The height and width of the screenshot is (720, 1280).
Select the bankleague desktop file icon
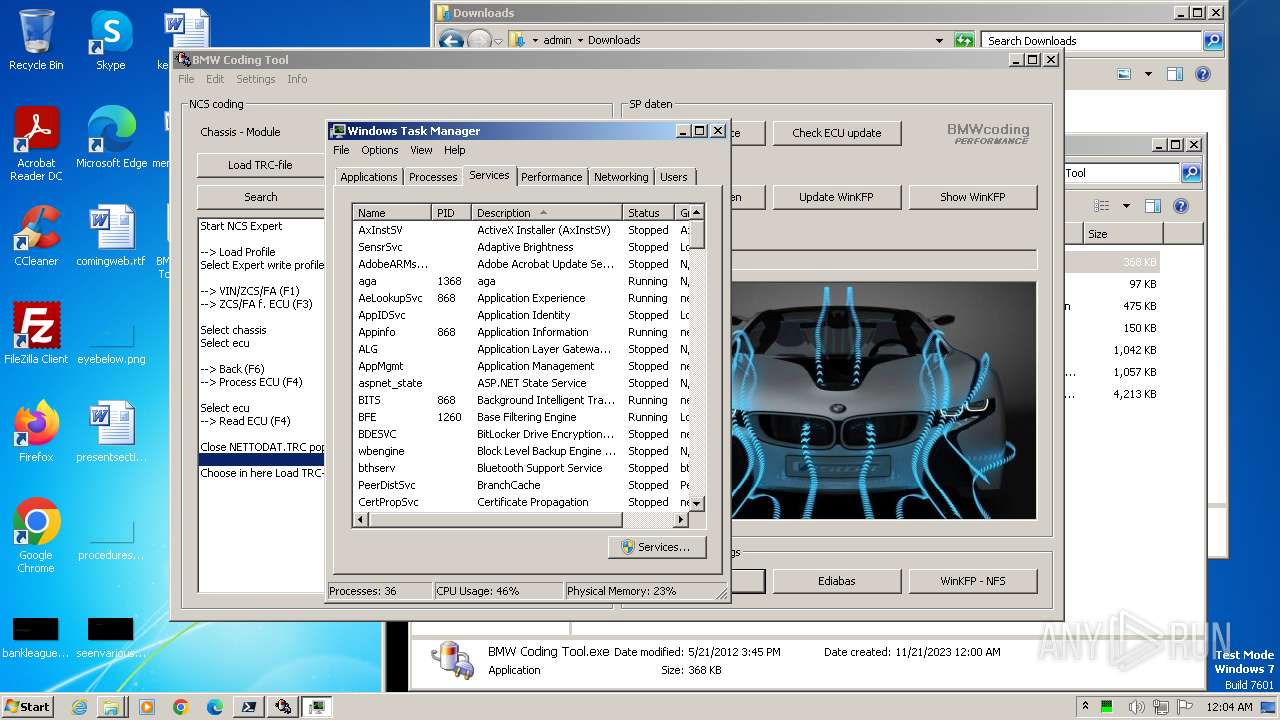(36, 636)
